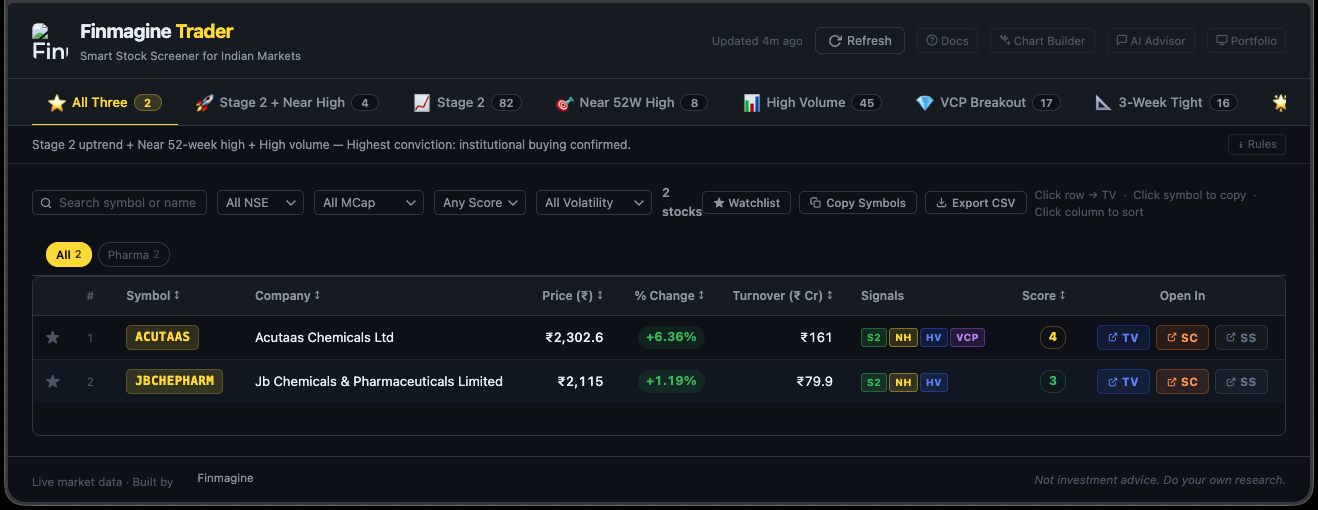
Task: Open the All MCap dropdown
Action: [368, 203]
